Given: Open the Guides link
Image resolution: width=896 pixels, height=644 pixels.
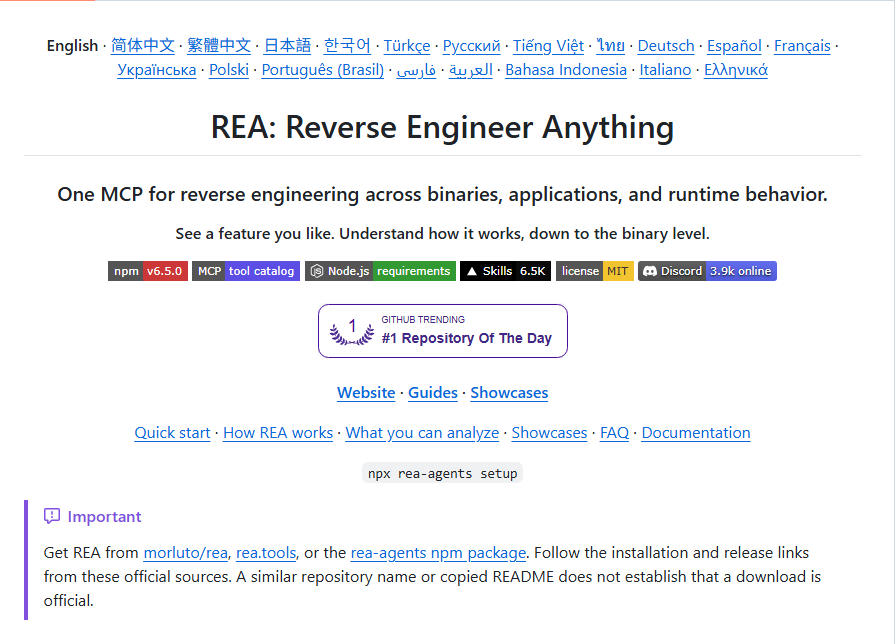Looking at the screenshot, I should pos(433,393).
